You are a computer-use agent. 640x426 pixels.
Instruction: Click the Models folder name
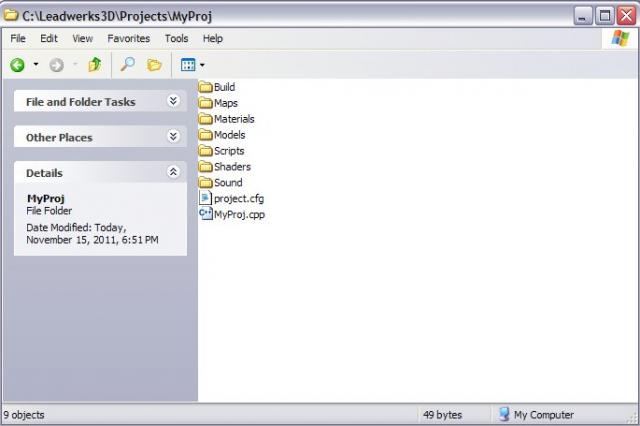tap(229, 135)
